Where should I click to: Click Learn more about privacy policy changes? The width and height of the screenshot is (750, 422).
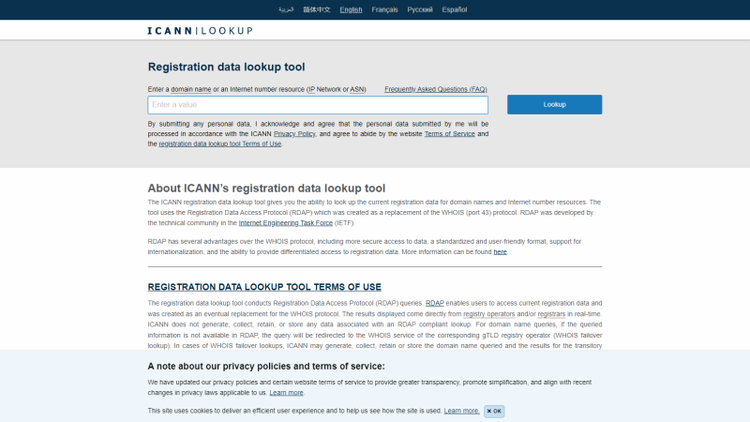[286, 393]
